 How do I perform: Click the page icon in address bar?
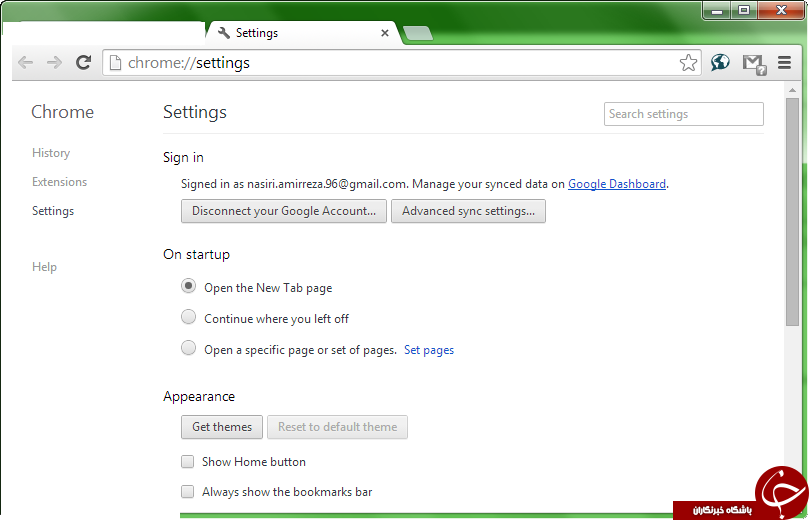116,63
